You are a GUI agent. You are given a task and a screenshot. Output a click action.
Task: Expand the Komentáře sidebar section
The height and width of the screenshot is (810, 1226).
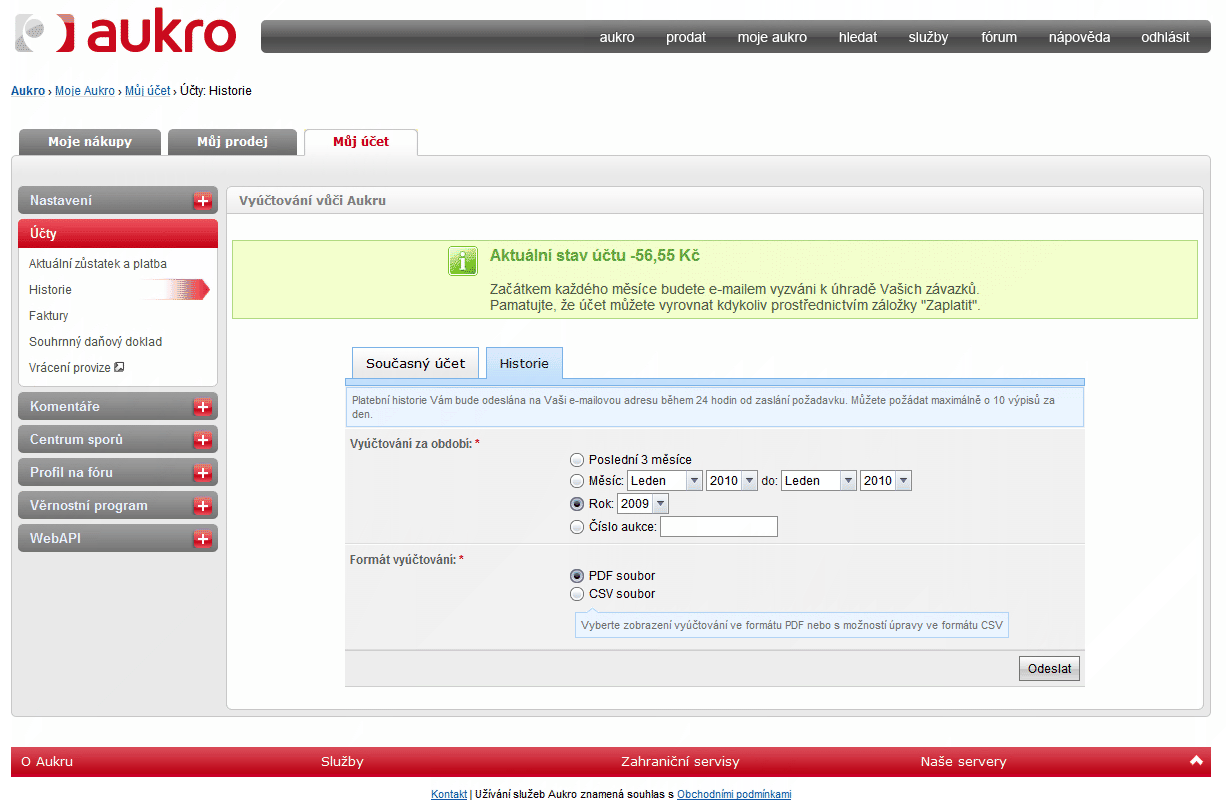coord(118,407)
